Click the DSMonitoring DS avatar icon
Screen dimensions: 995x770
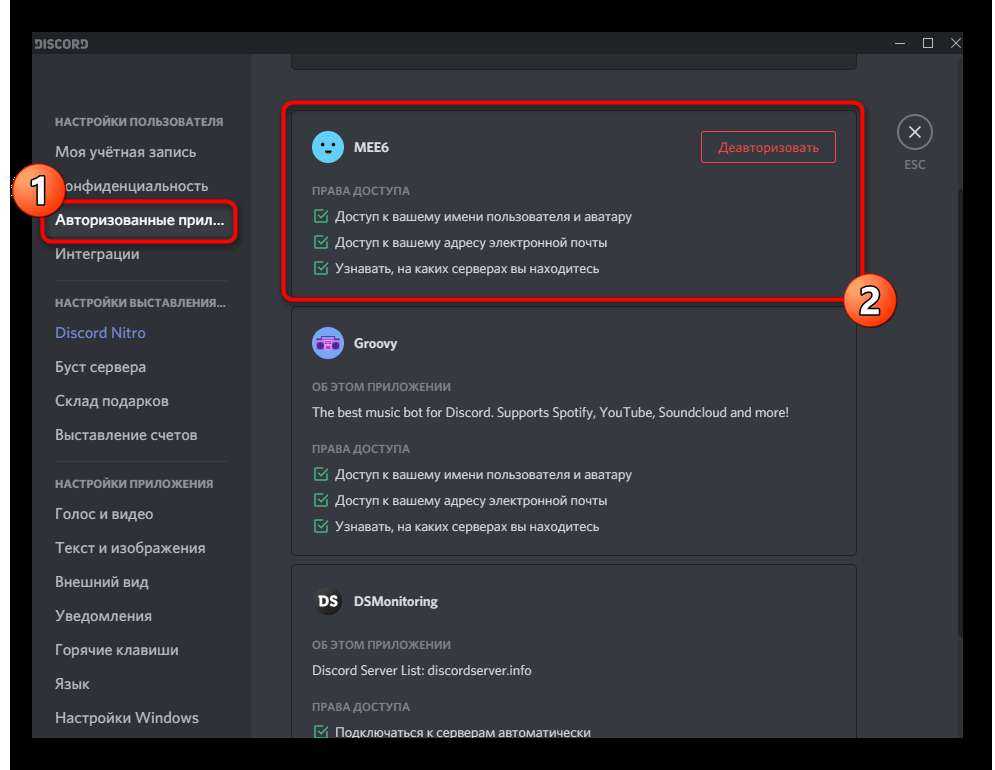pos(328,601)
